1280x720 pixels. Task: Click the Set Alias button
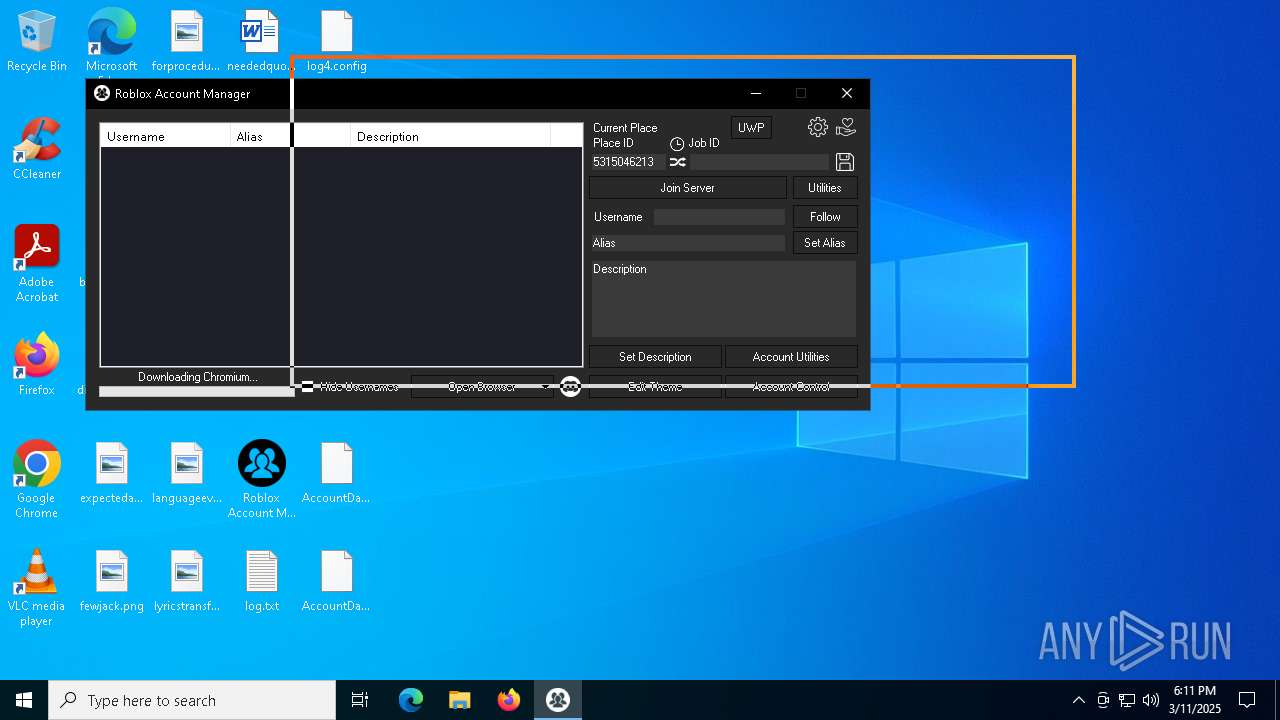825,243
